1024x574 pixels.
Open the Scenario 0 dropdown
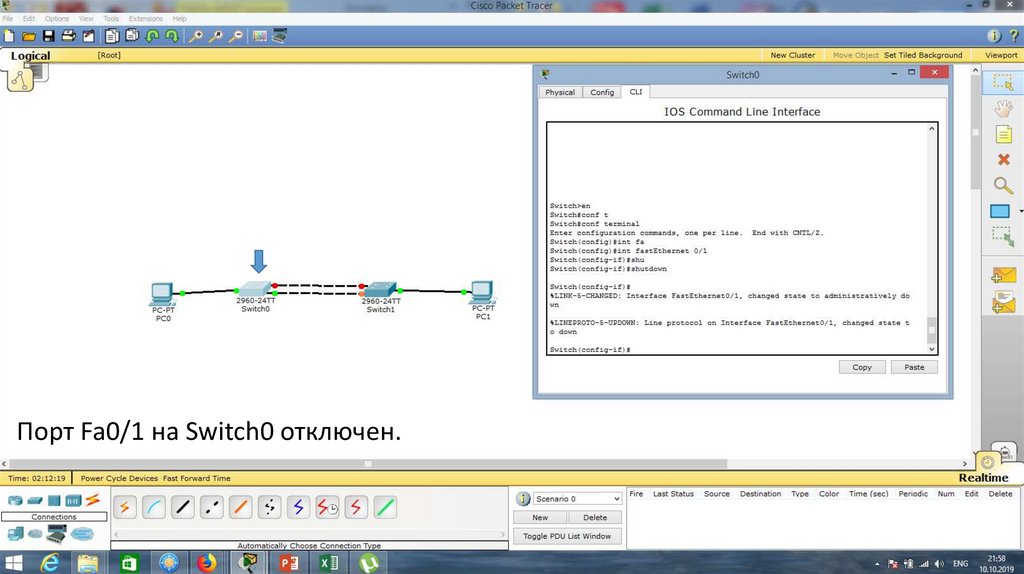point(577,499)
